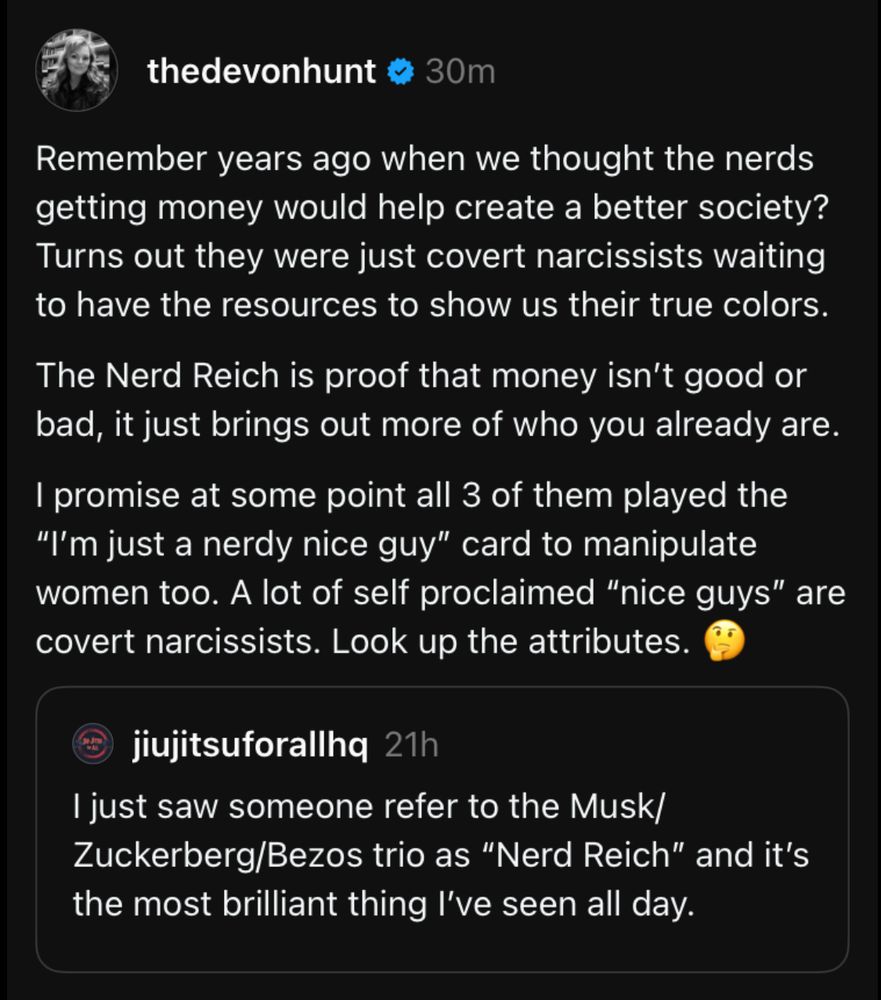The width and height of the screenshot is (881, 1000).
Task: Click the paragraph starting "Remember years ago"
Action: pos(430,231)
